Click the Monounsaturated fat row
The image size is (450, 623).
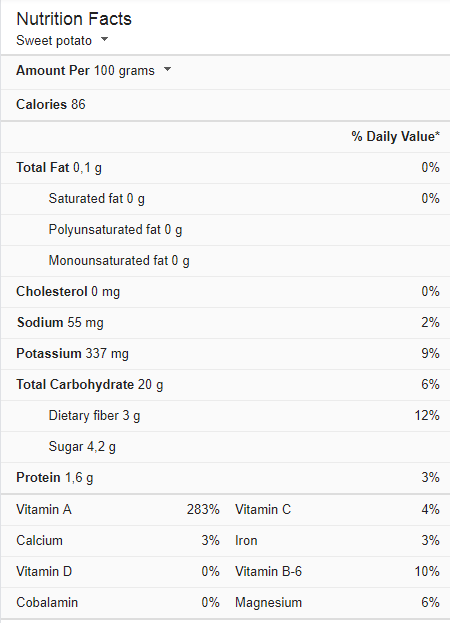[x=225, y=261]
